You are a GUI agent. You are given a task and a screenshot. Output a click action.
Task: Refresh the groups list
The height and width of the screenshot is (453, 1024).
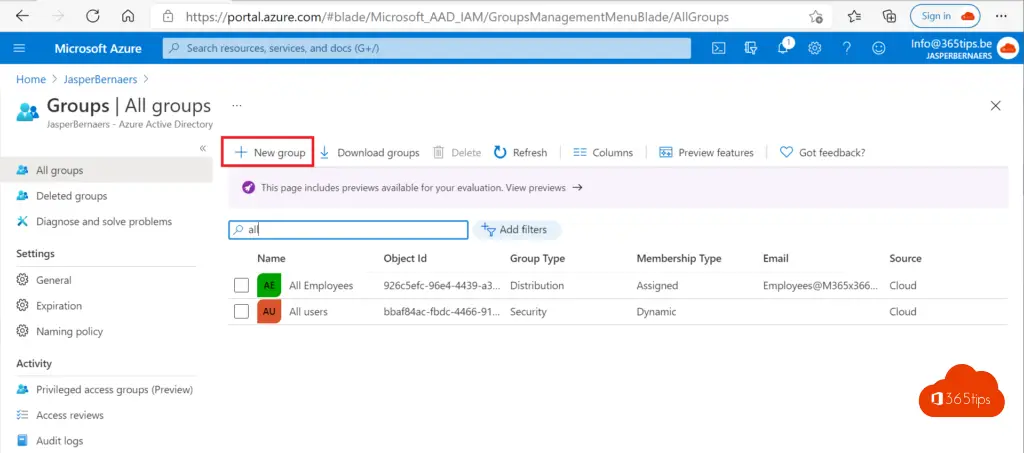[520, 153]
